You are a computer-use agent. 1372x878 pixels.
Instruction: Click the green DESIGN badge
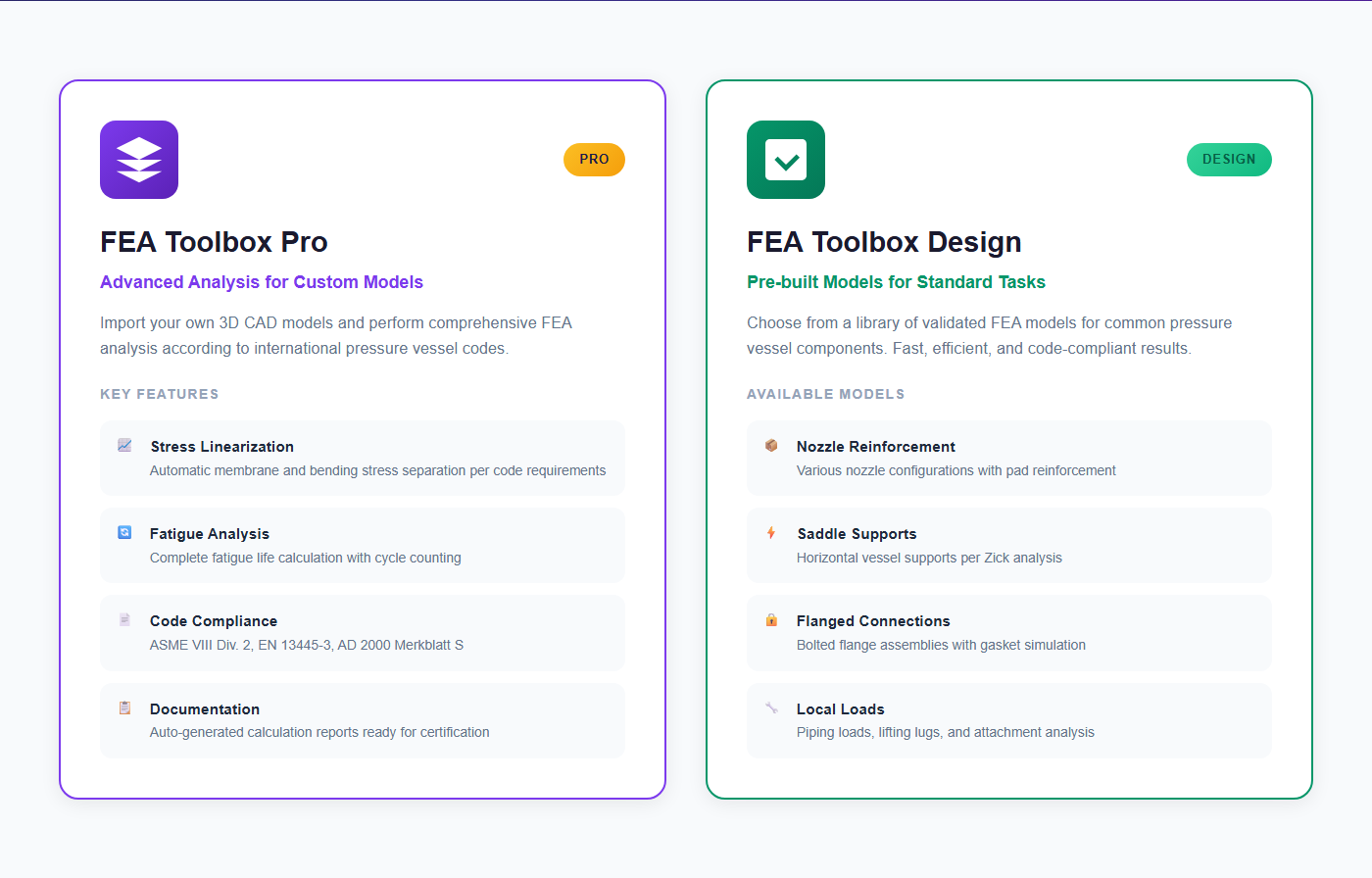point(1229,160)
